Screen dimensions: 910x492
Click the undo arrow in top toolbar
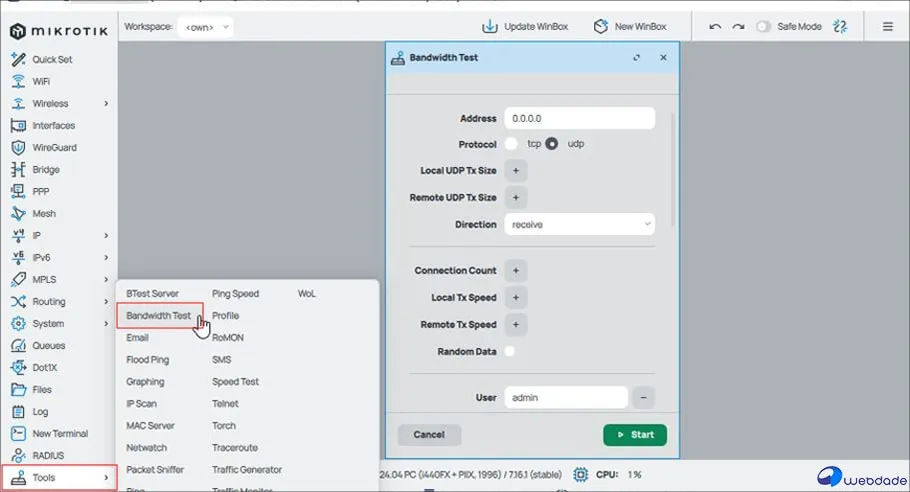[715, 26]
